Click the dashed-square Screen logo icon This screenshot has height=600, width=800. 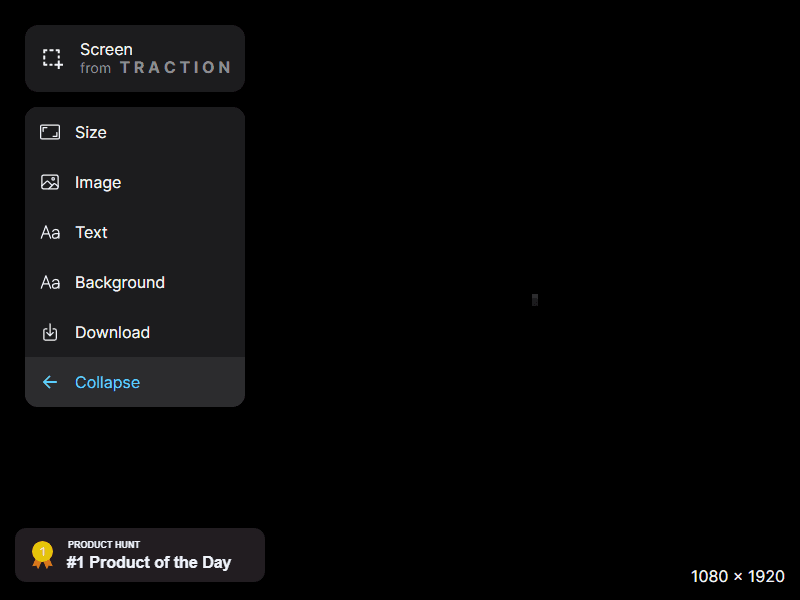pyautogui.click(x=52, y=58)
